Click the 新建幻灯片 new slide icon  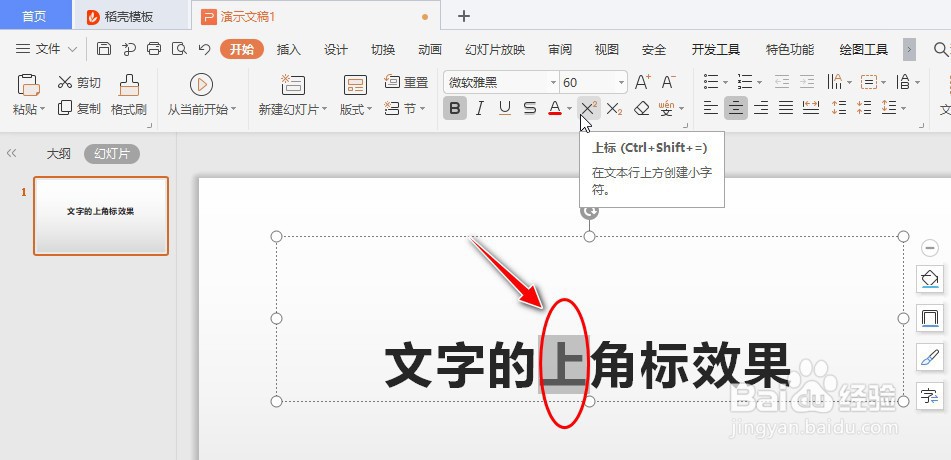293,85
